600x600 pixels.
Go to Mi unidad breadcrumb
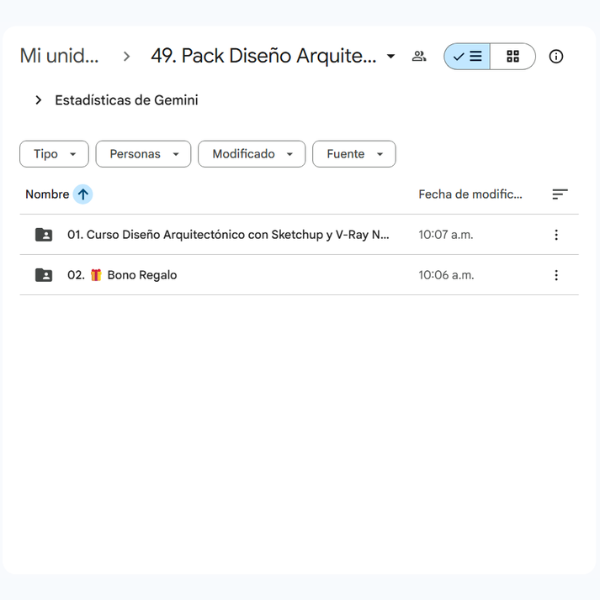(60, 57)
